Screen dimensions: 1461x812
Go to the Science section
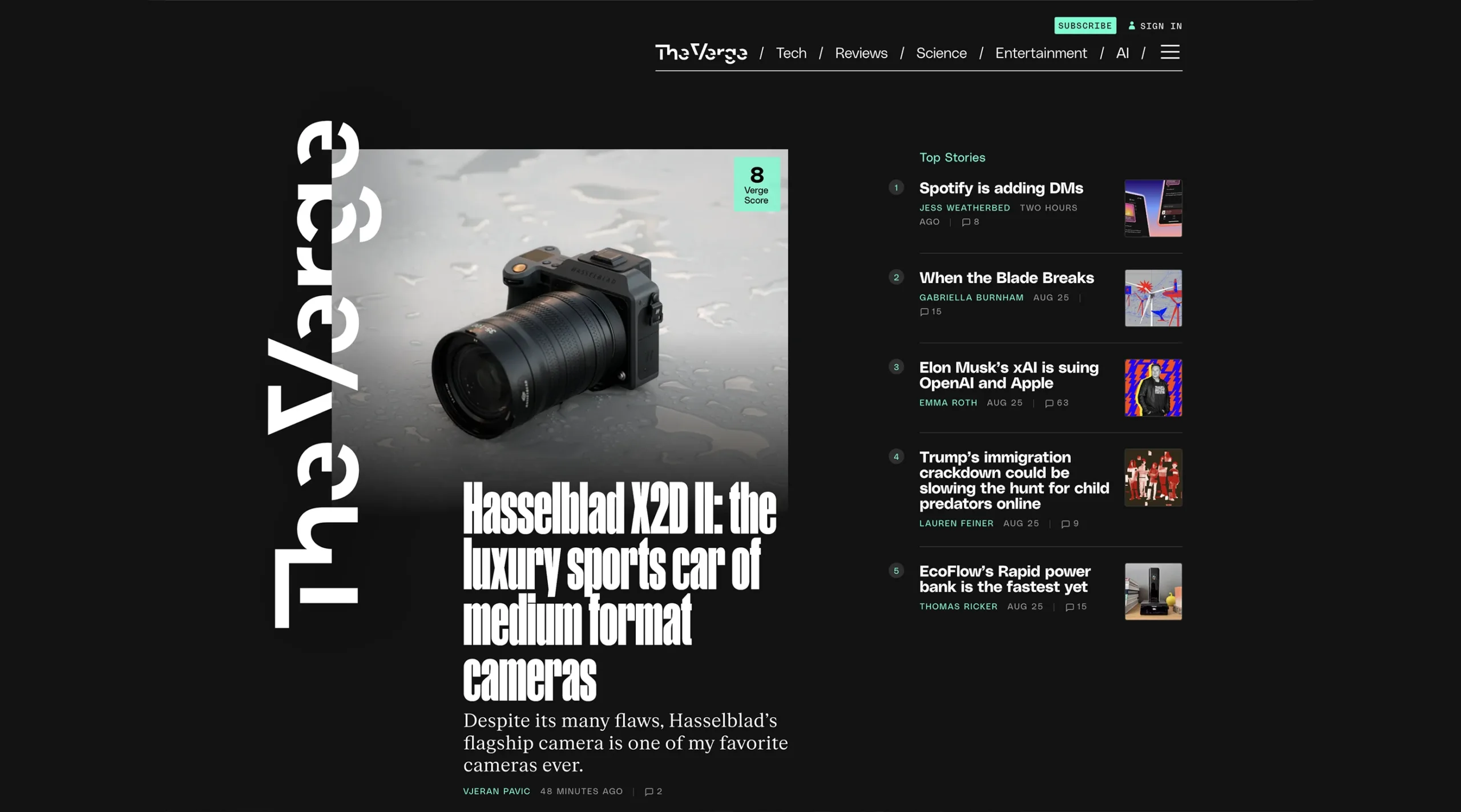pos(941,53)
